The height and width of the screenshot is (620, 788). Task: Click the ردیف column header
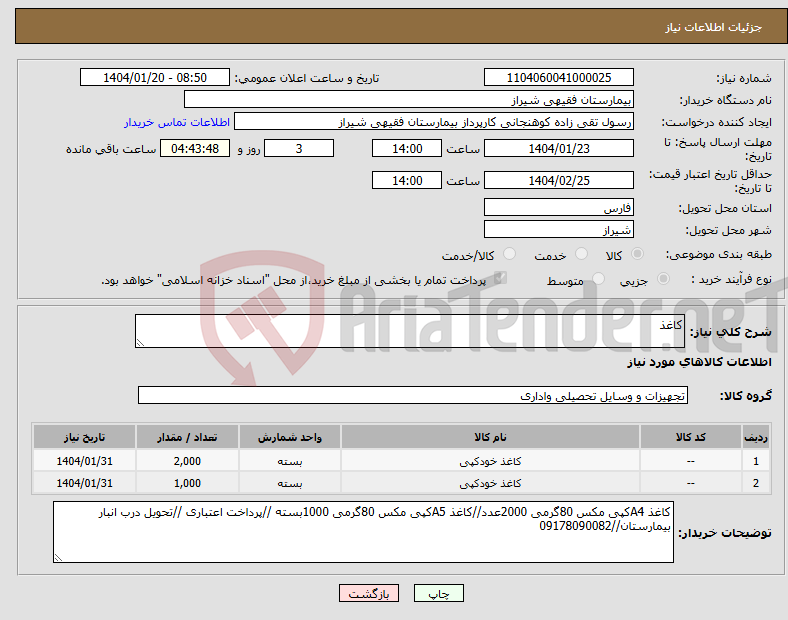(755, 437)
